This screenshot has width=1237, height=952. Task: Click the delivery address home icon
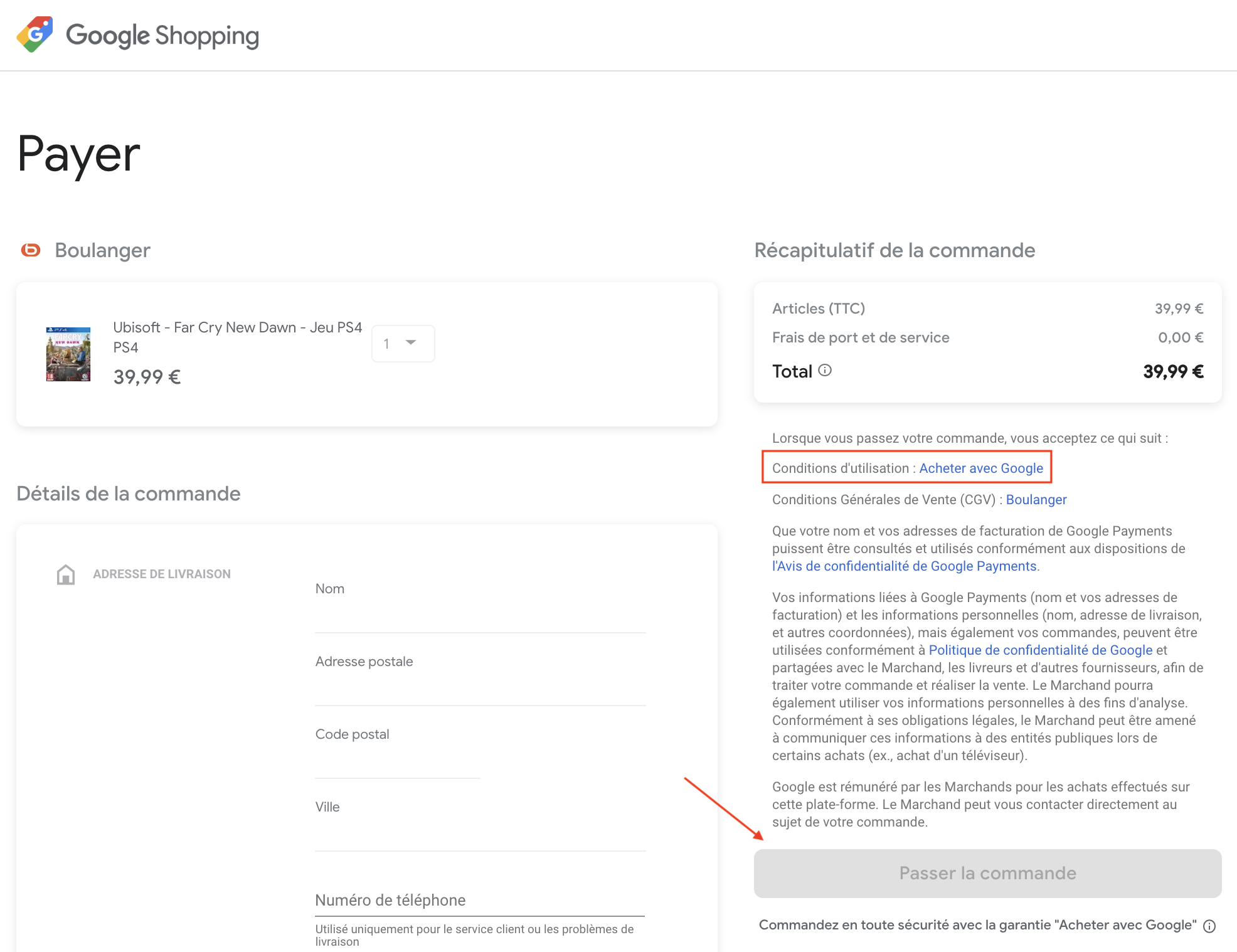point(66,574)
